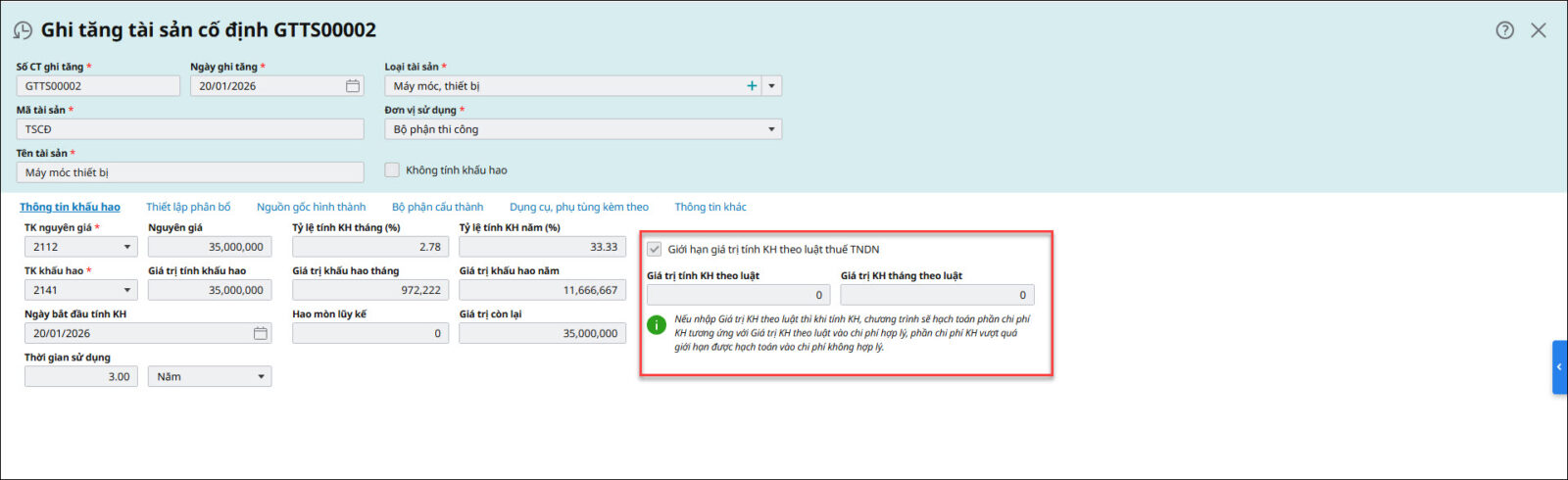Viewport: 1568px width, 480px height.
Task: Close the fixed asset form
Action: point(1539,30)
